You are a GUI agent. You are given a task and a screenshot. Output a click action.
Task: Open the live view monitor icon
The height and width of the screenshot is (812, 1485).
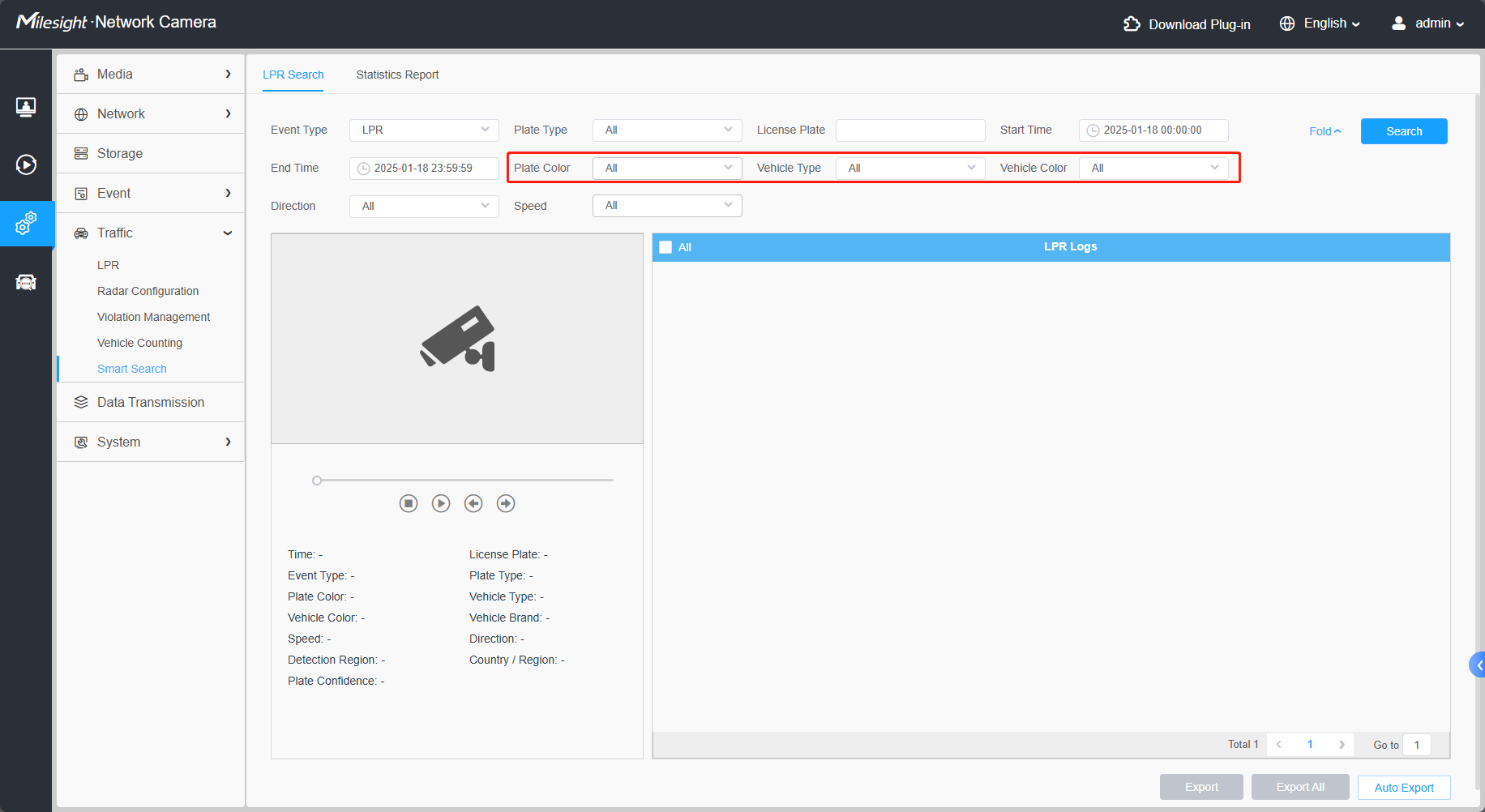pyautogui.click(x=26, y=107)
